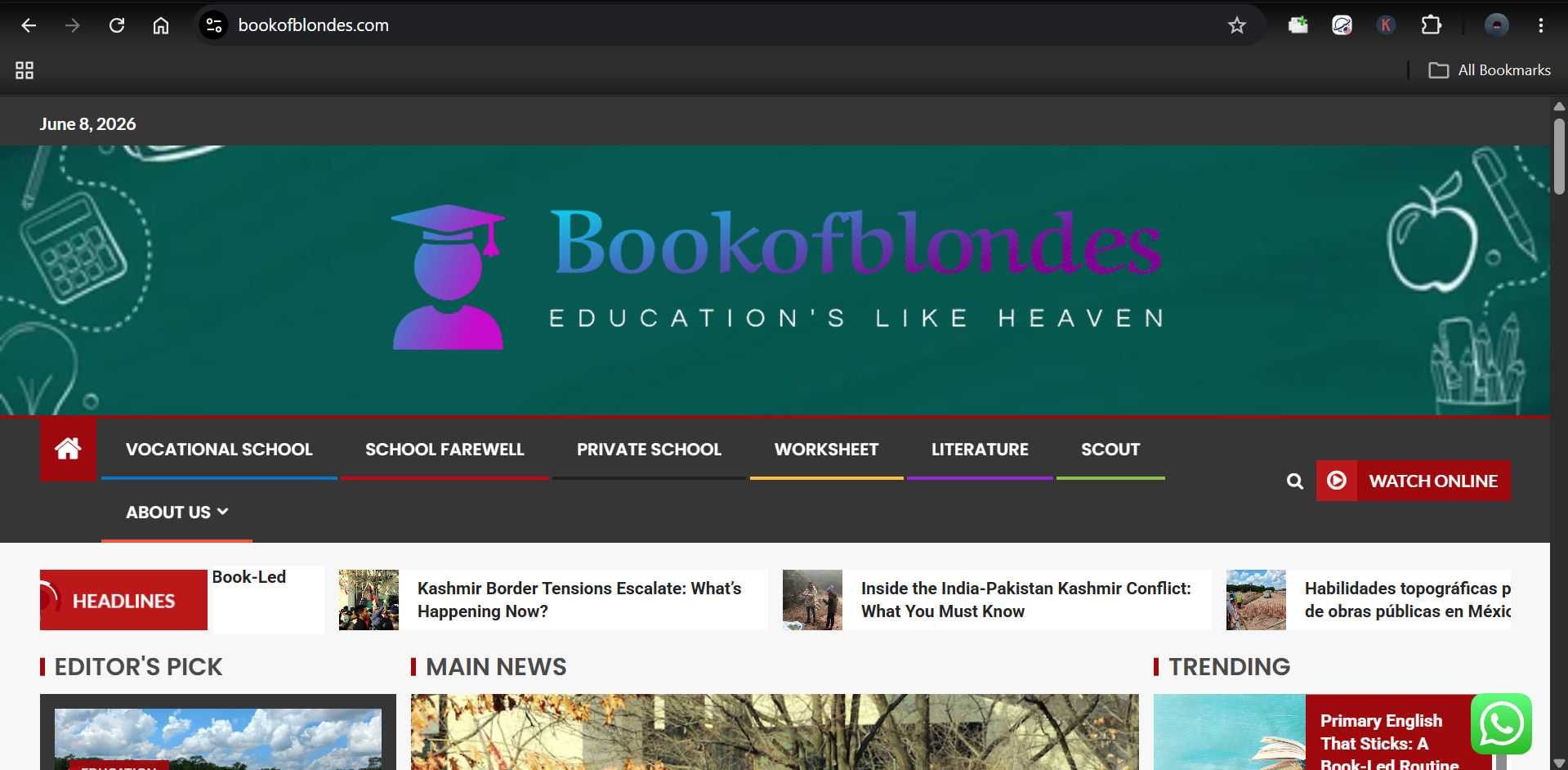
Task: Open the apps grid icon in bookmarks bar
Action: pos(25,70)
